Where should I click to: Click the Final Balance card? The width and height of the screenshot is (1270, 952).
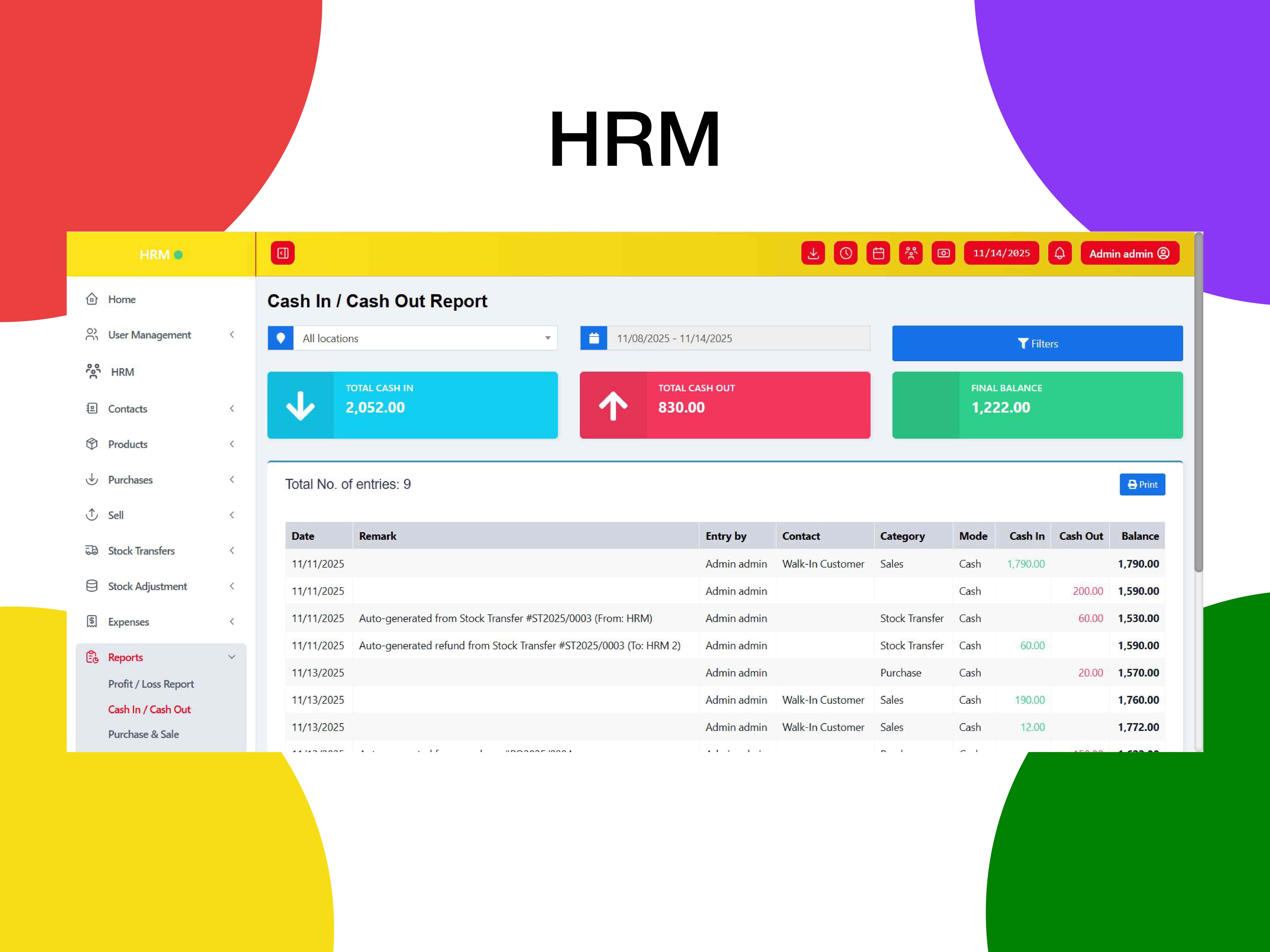[x=1037, y=405]
